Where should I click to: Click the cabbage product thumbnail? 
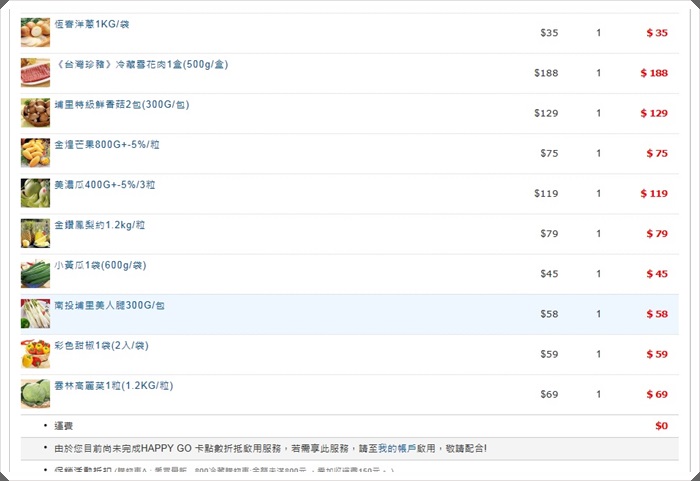[35, 393]
